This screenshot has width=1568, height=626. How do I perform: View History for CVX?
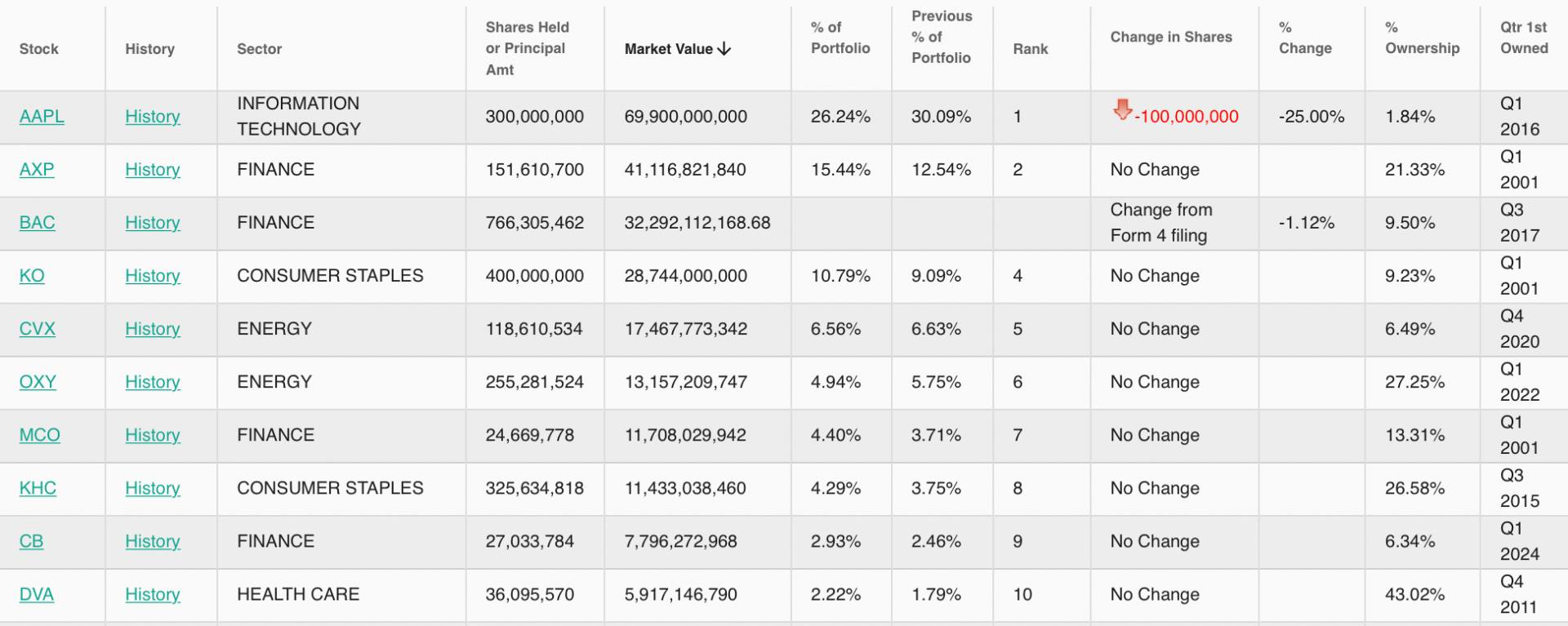pyautogui.click(x=153, y=329)
